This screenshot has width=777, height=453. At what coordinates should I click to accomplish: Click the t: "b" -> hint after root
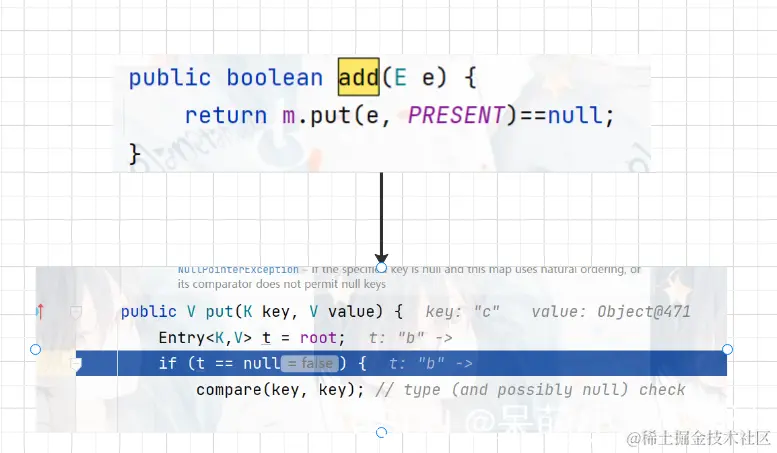(410, 338)
